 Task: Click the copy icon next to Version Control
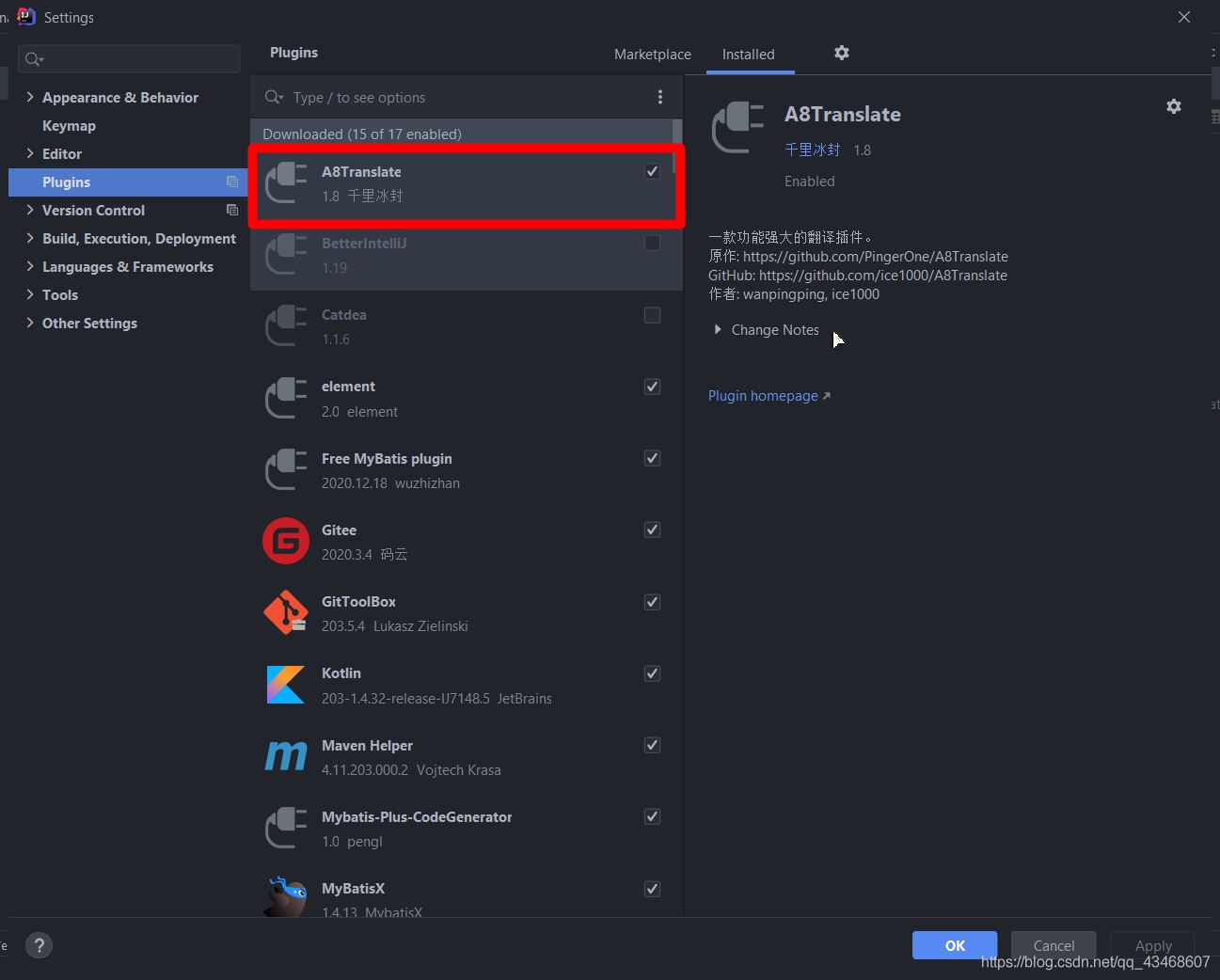tap(232, 210)
